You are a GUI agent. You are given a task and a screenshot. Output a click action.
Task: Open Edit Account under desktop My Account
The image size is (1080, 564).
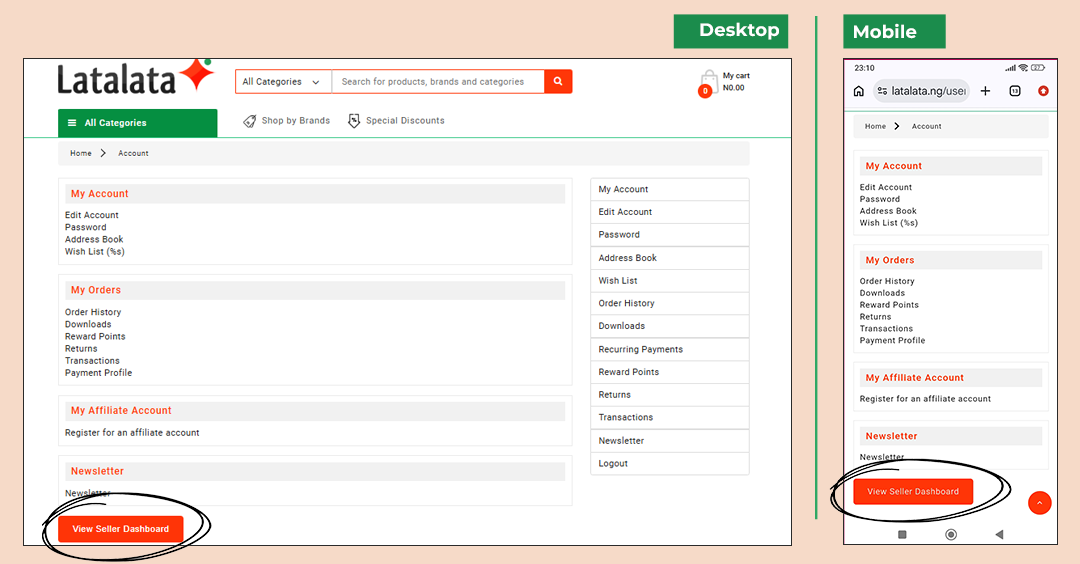tap(92, 215)
